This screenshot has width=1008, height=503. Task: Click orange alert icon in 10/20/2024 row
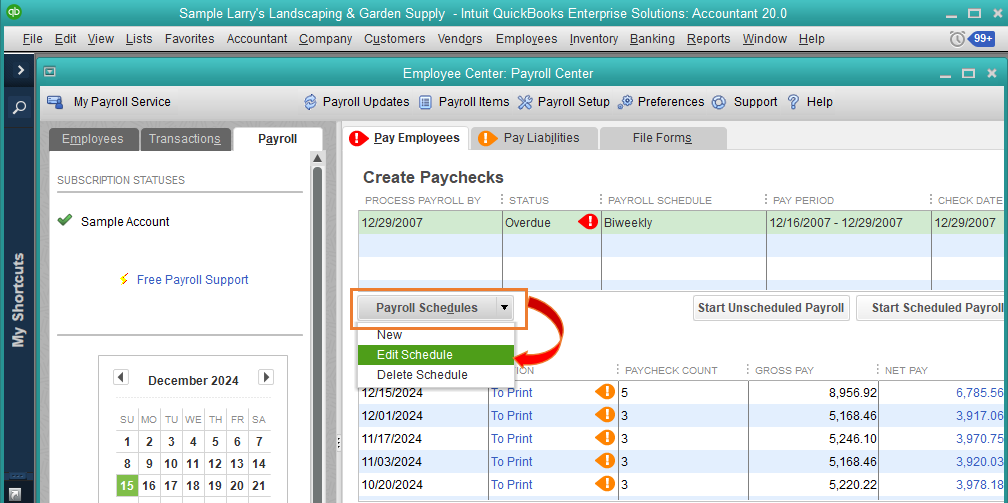(x=605, y=484)
